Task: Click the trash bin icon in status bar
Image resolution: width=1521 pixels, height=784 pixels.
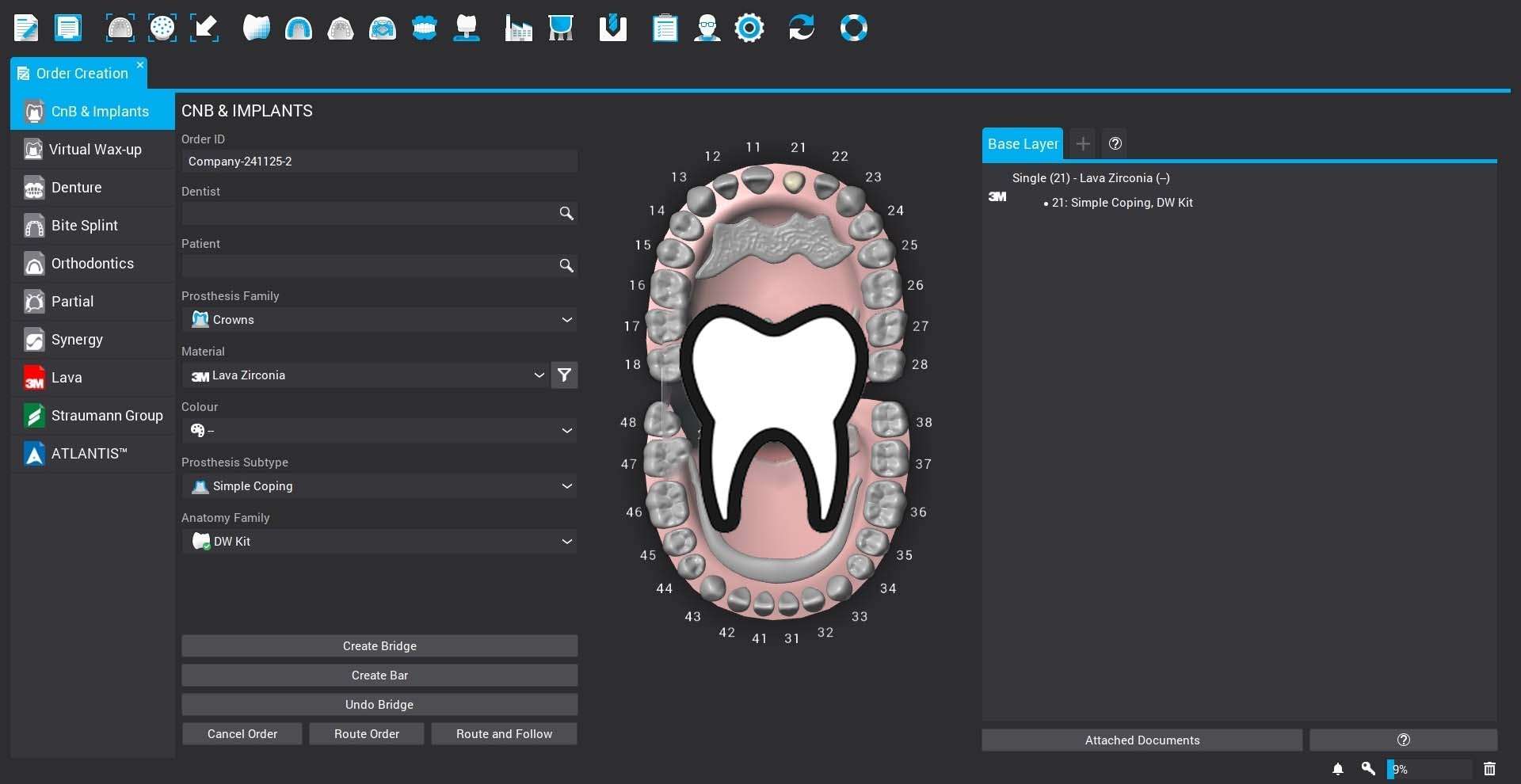Action: pos(1489,769)
